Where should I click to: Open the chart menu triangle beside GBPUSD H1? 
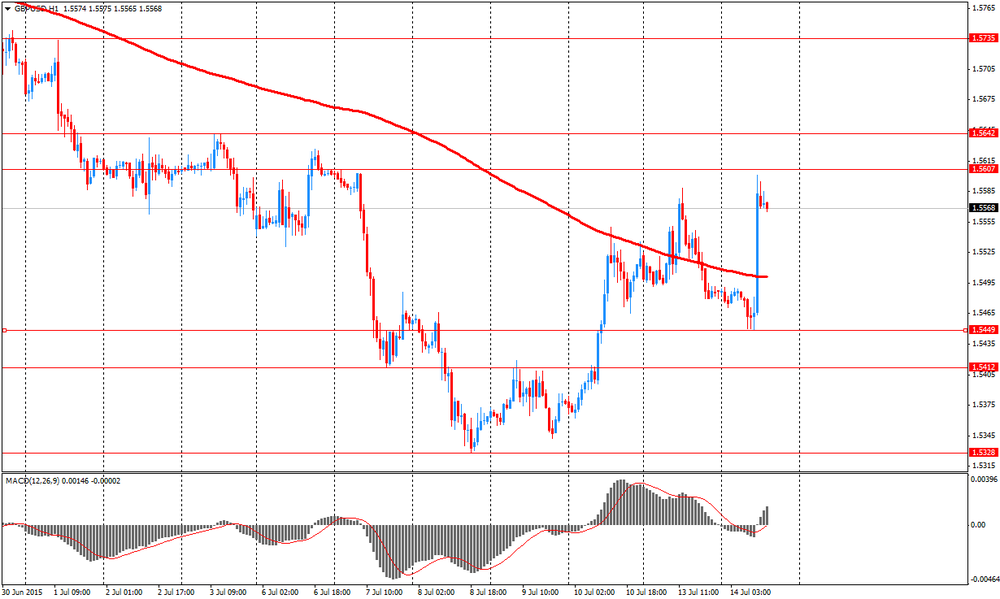[x=8, y=9]
